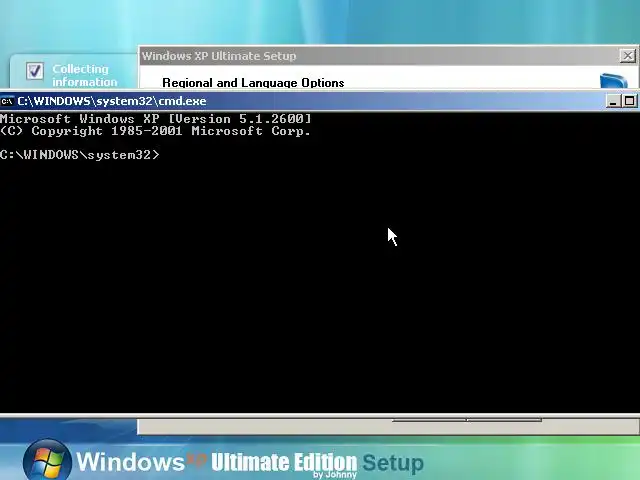Click the C:\WINDOWS\system32> command prompt line

(80, 155)
